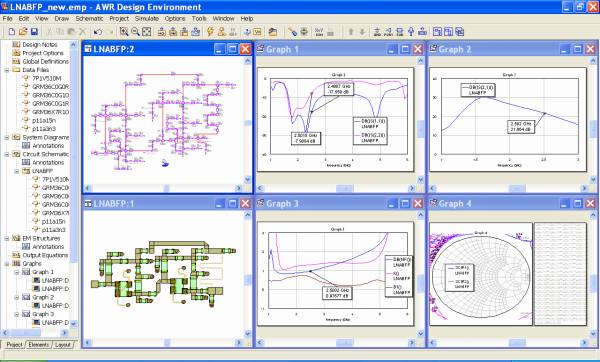The image size is (600, 362).
Task: Click the Graph 1 window's horizontal scrollbar thumb
Action: [x=344, y=188]
